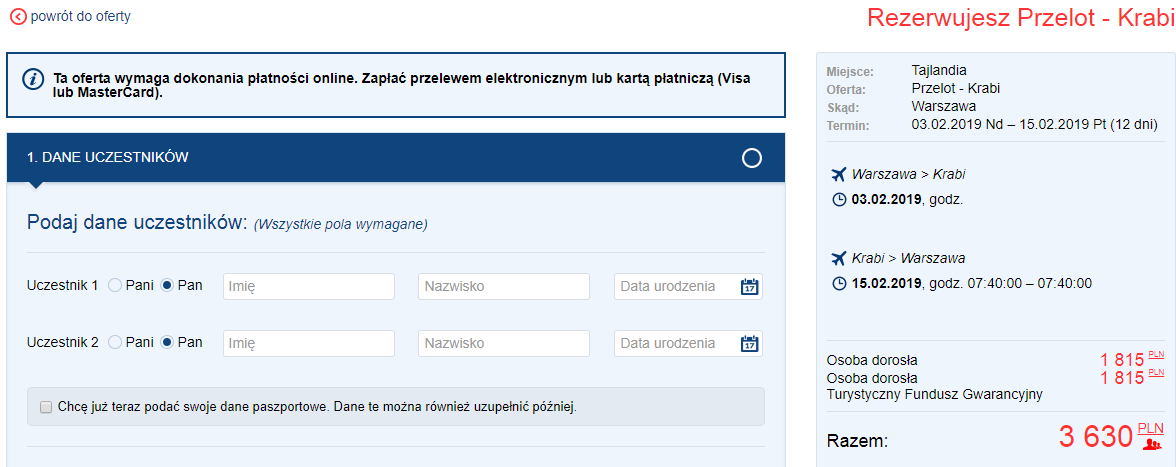This screenshot has height=467, width=1176.
Task: Click the Data urodzenia field for Uczestnik 1
Action: click(x=676, y=287)
